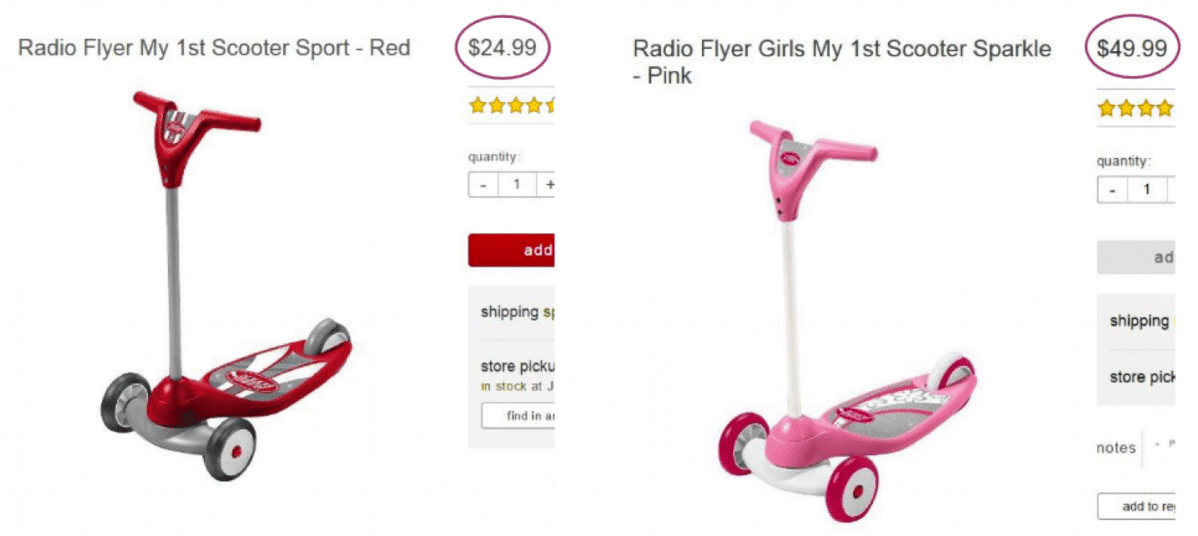The height and width of the screenshot is (536, 1198).
Task: Increase quantity for the red scooter
Action: [x=547, y=185]
